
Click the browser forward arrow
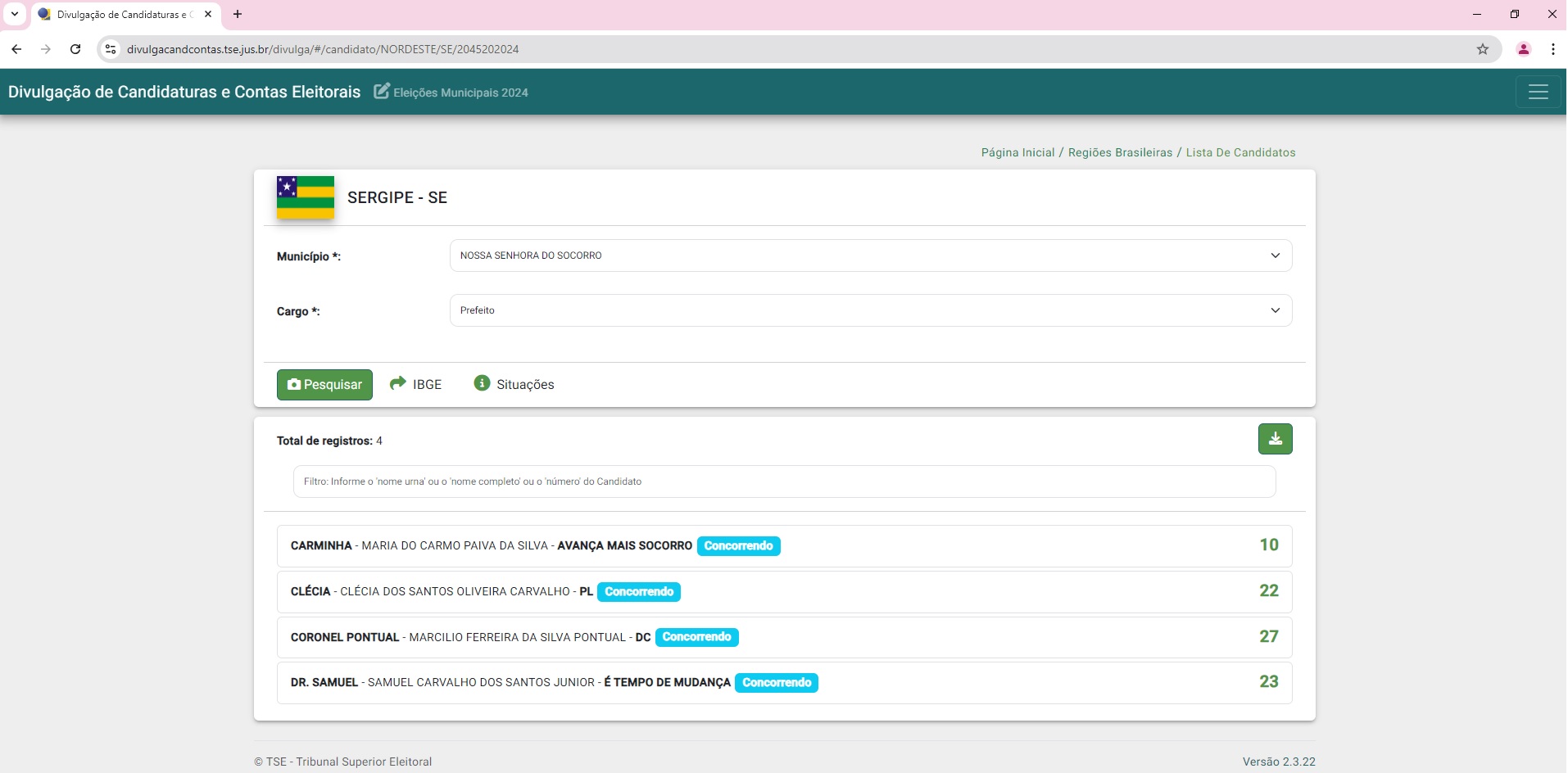pos(46,49)
